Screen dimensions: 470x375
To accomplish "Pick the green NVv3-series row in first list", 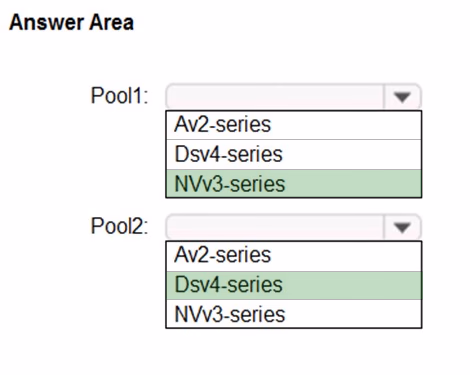I will click(x=294, y=184).
